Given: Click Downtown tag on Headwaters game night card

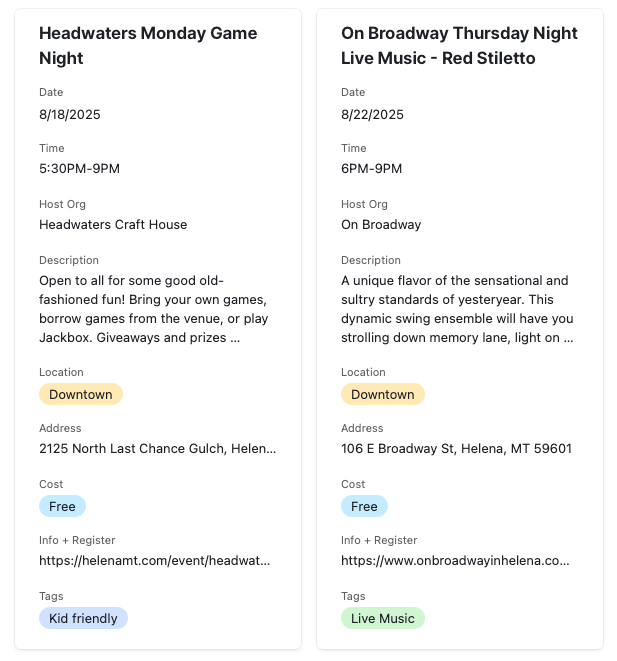Looking at the screenshot, I should pos(80,394).
